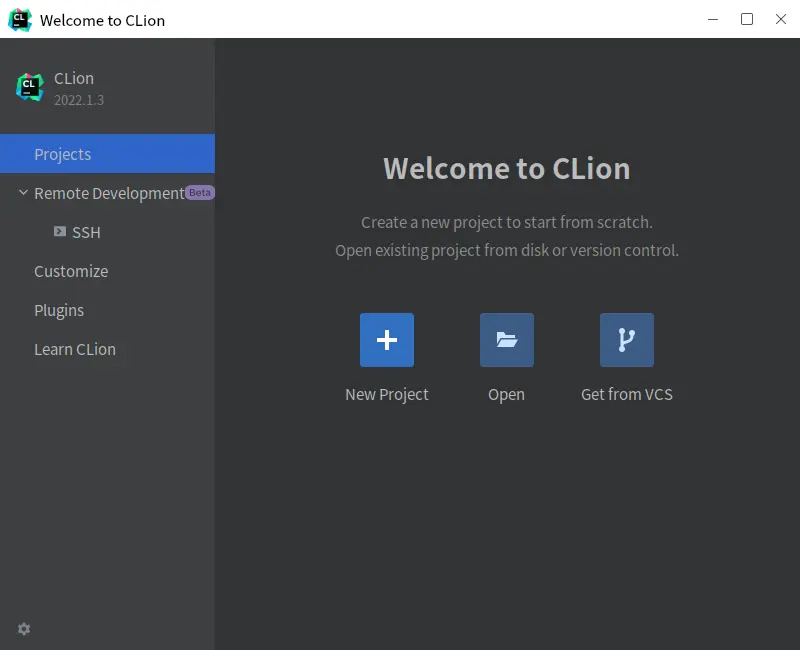This screenshot has height=650, width=800.
Task: Select SSH under Remote Development
Action: click(x=86, y=233)
